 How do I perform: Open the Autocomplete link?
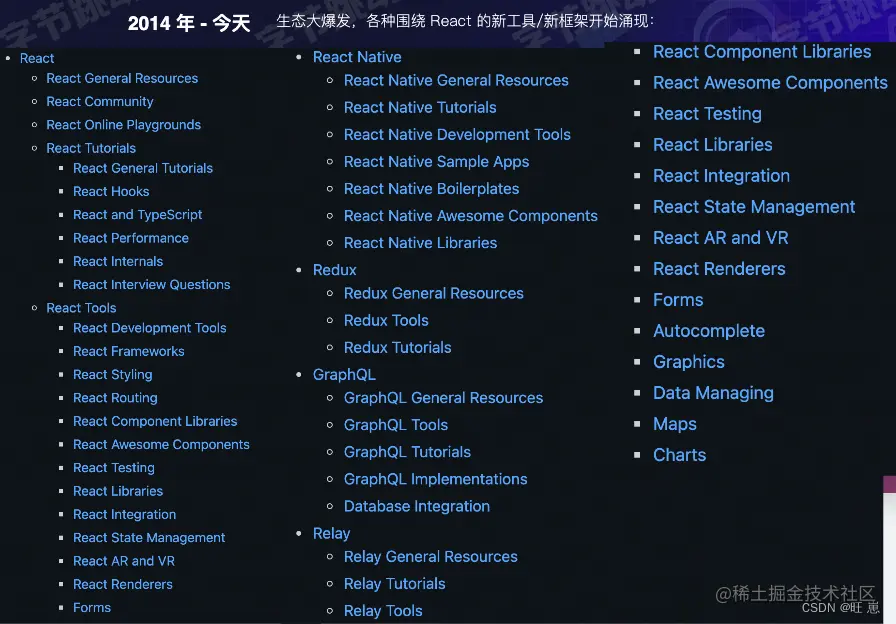pos(709,331)
